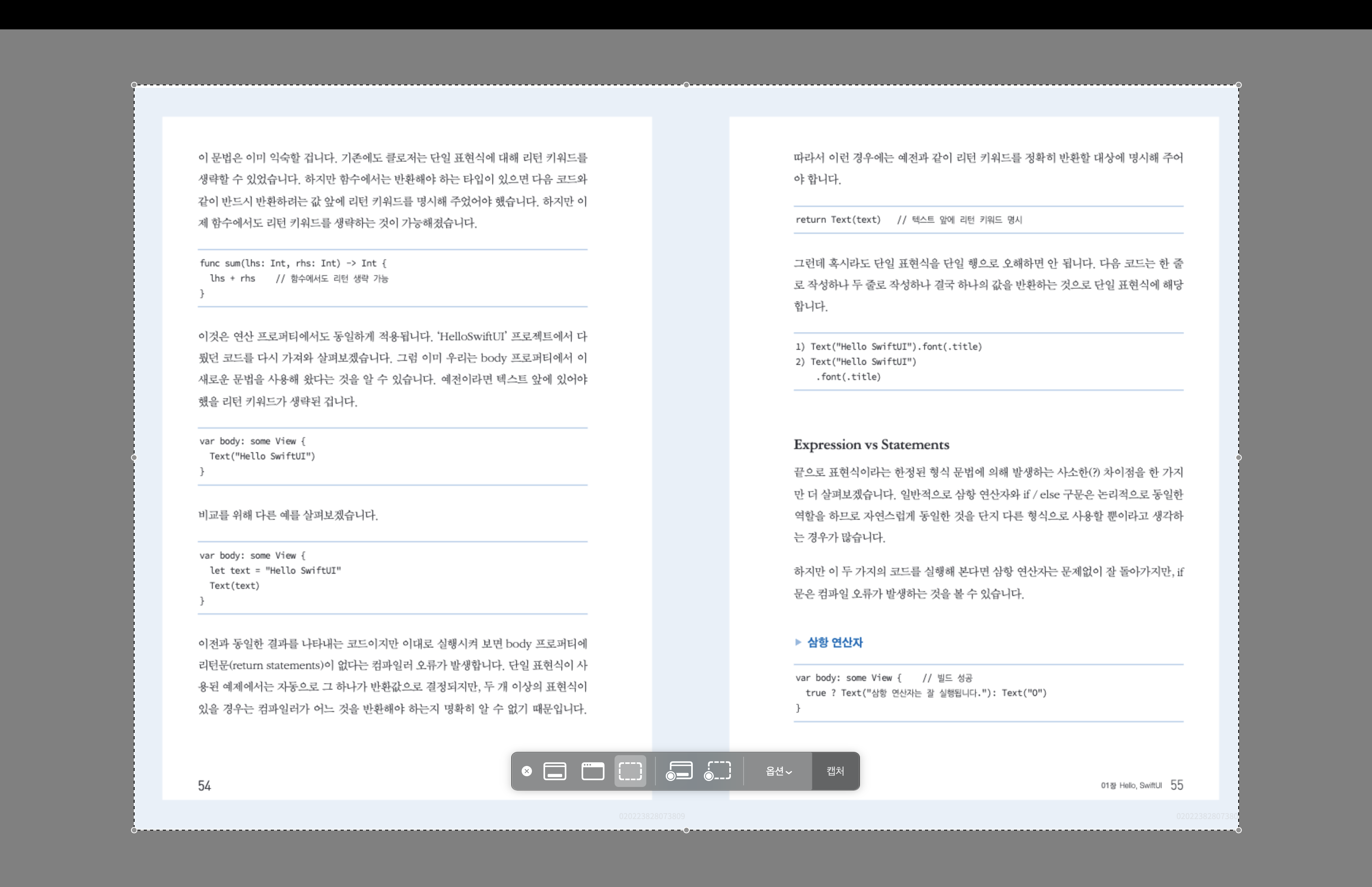Open the 옵션 dropdown menu
Screen dimensions: 1372x887
pos(778,771)
